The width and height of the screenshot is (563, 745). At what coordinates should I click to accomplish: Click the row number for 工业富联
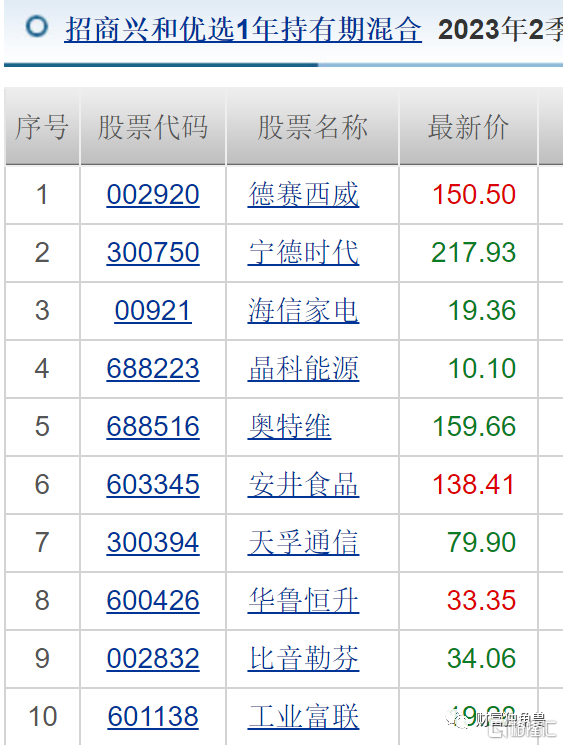click(42, 716)
